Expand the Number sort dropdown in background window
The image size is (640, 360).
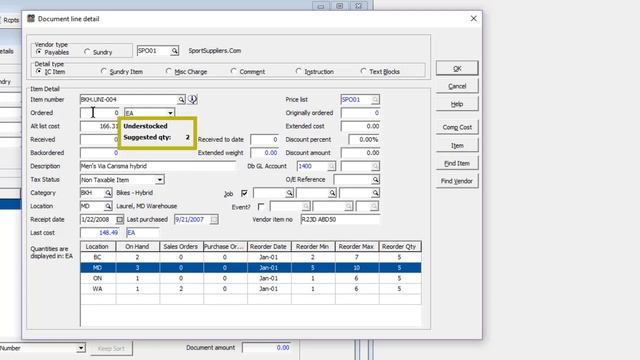[x=81, y=348]
